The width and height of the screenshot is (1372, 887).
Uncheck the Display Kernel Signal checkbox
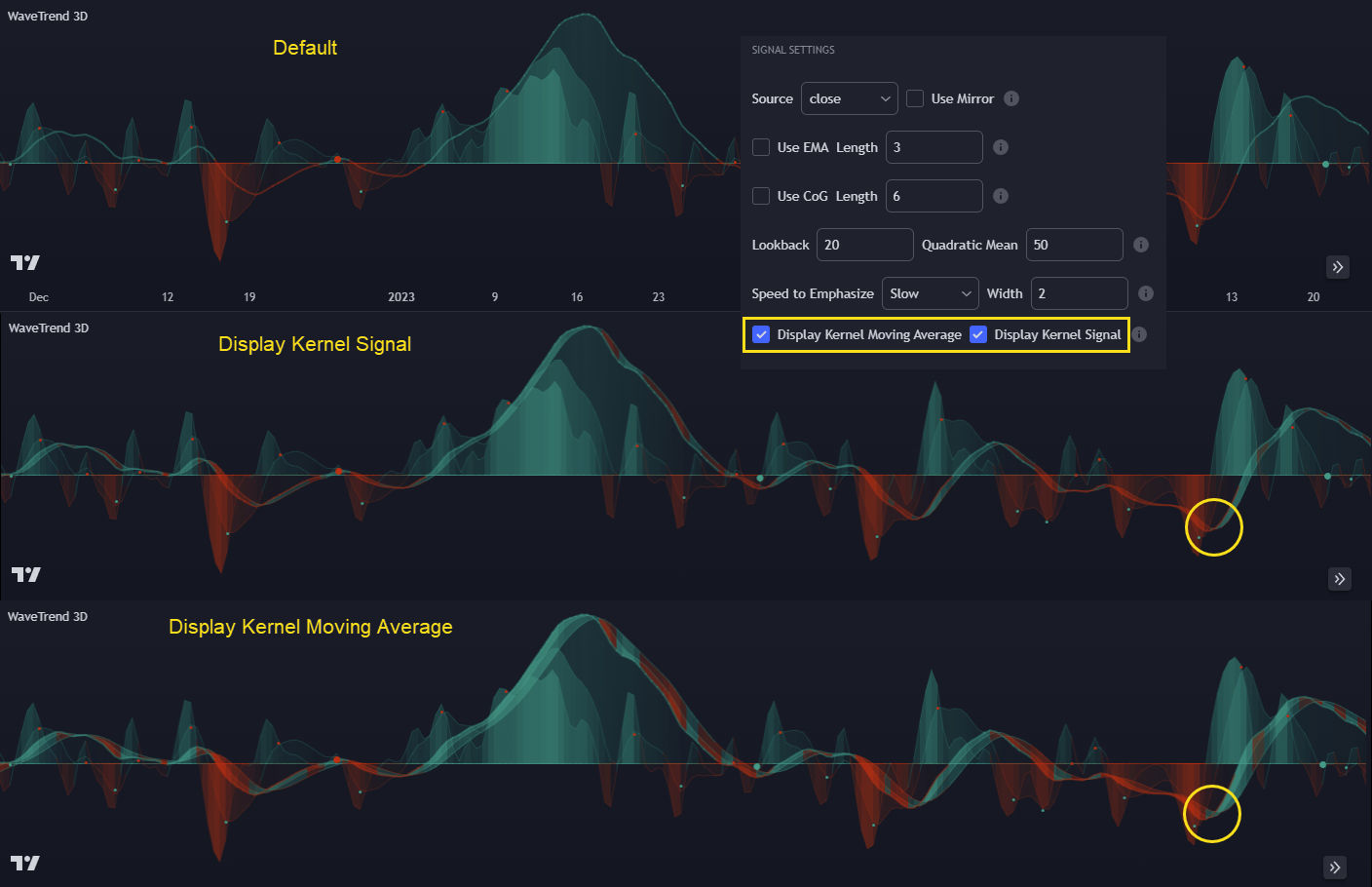point(978,334)
